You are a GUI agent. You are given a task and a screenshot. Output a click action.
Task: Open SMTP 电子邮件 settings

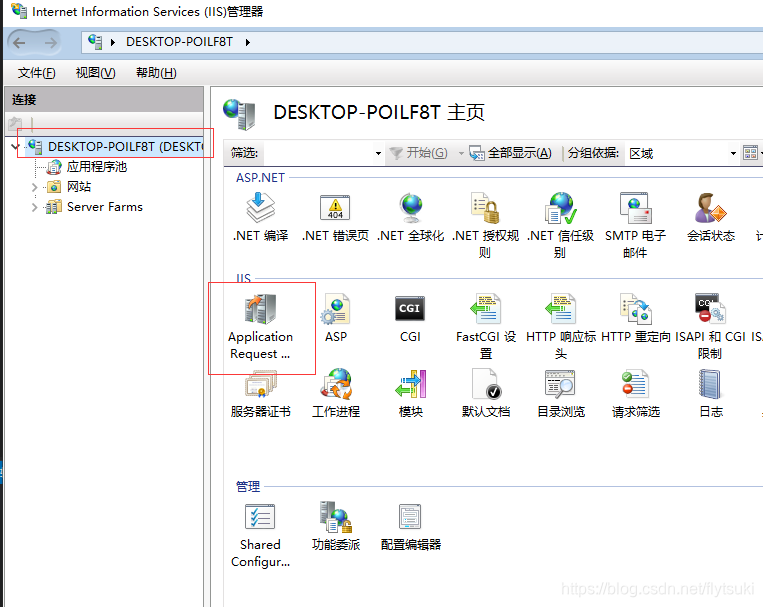tap(635, 225)
